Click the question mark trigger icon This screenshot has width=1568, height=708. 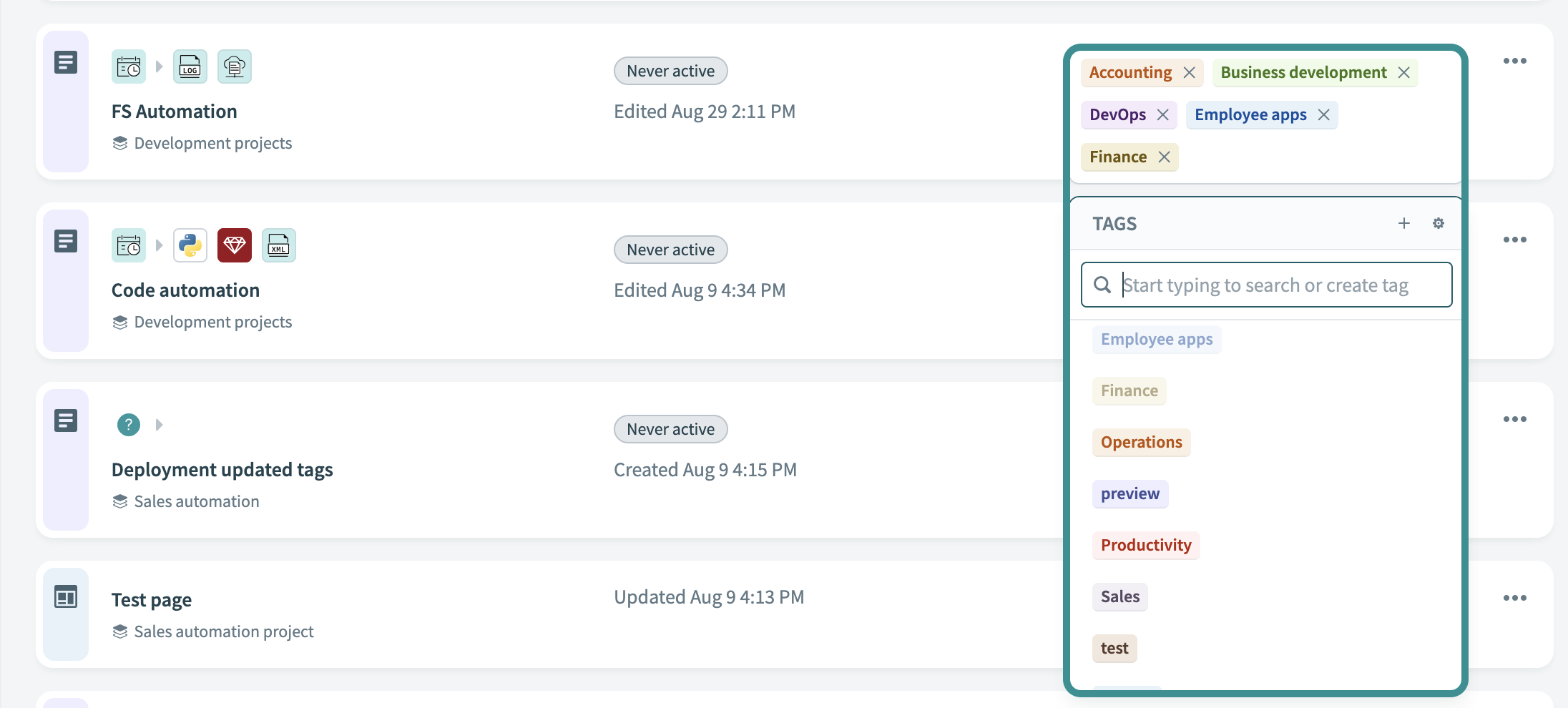pos(129,425)
